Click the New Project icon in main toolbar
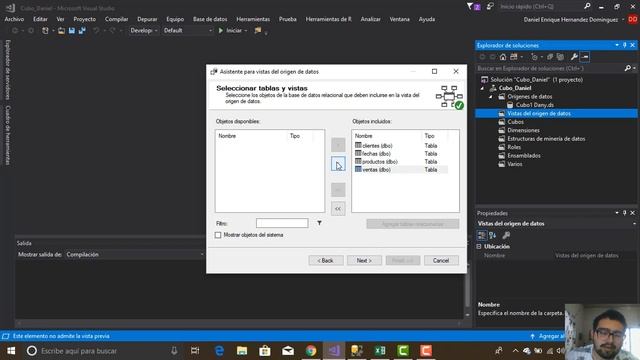Image resolution: width=640 pixels, height=360 pixels. pyautogui.click(x=45, y=30)
